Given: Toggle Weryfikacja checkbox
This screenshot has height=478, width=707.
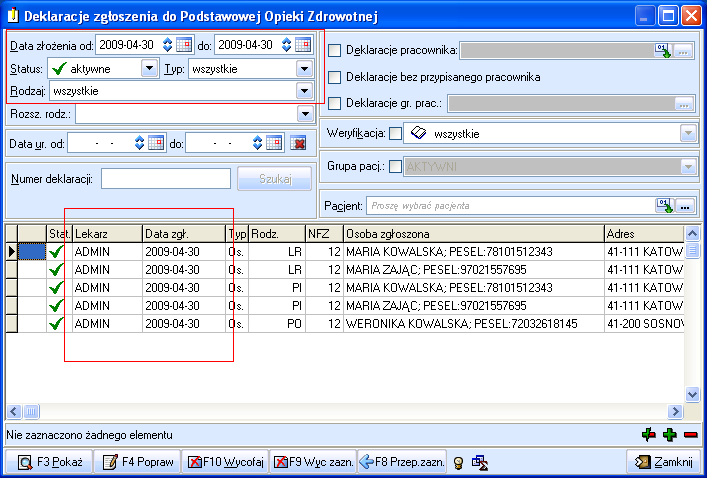Looking at the screenshot, I should [395, 133].
